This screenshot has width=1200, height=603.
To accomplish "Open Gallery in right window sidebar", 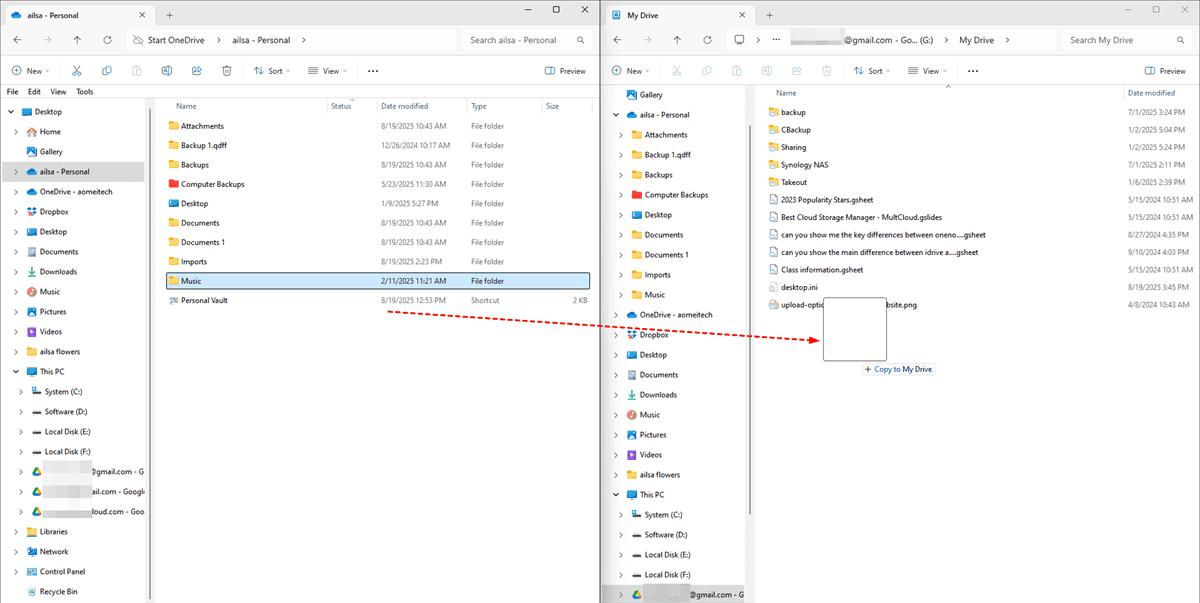I will pos(651,95).
